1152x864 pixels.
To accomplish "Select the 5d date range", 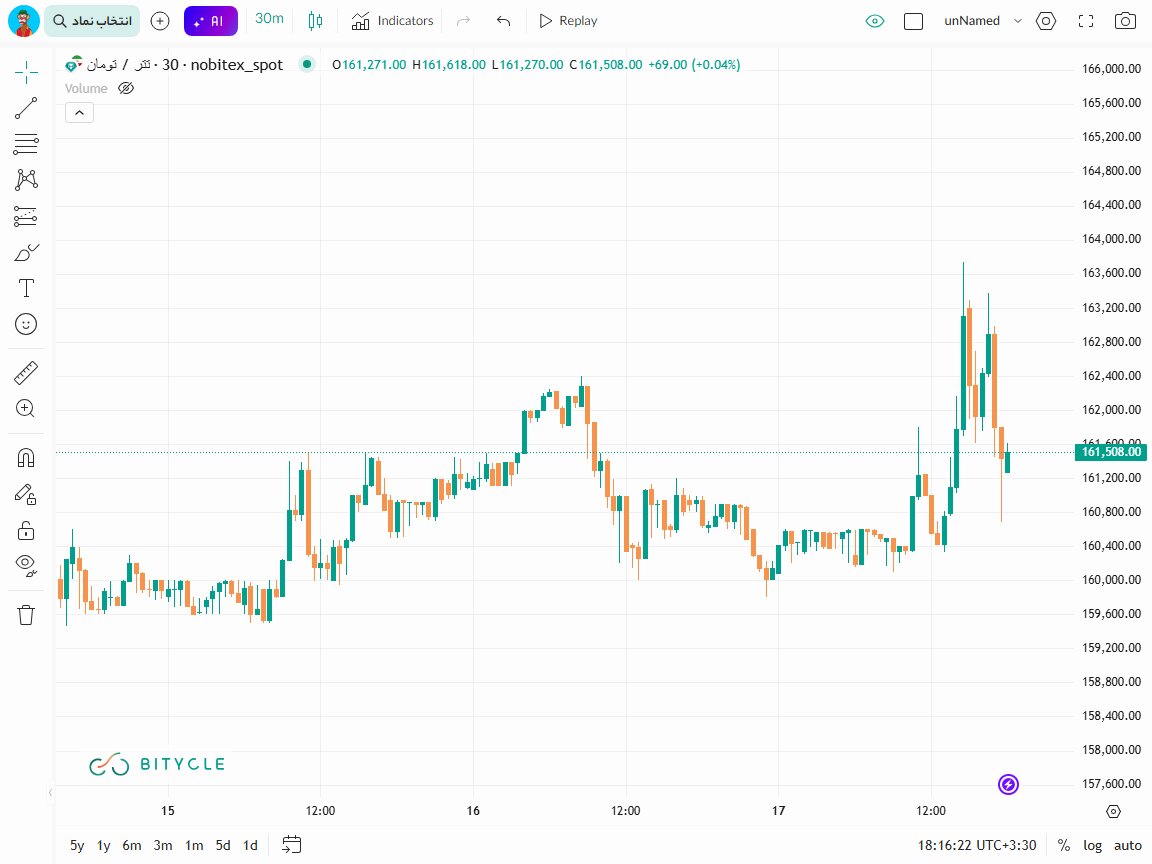I will 223,845.
